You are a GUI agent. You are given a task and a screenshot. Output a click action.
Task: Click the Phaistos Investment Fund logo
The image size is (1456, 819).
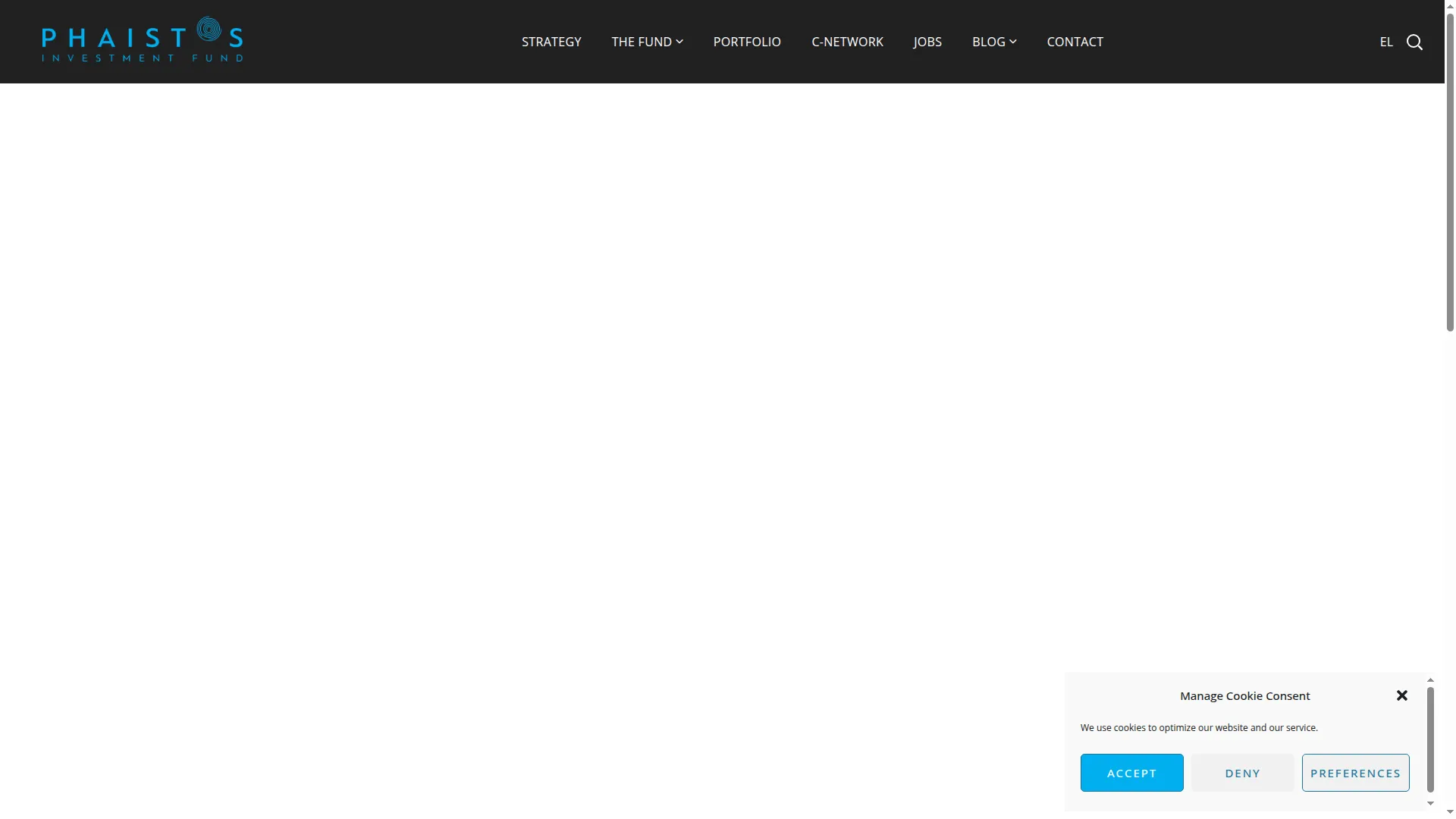(143, 39)
